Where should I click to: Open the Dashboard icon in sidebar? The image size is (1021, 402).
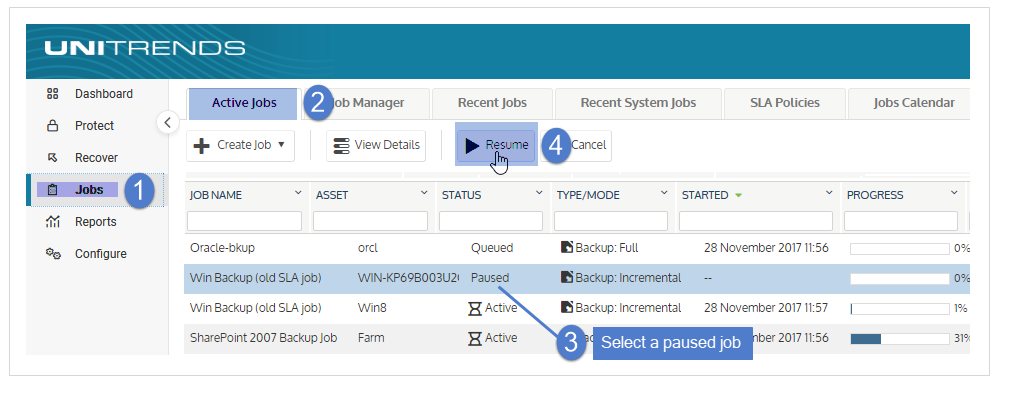[53, 94]
